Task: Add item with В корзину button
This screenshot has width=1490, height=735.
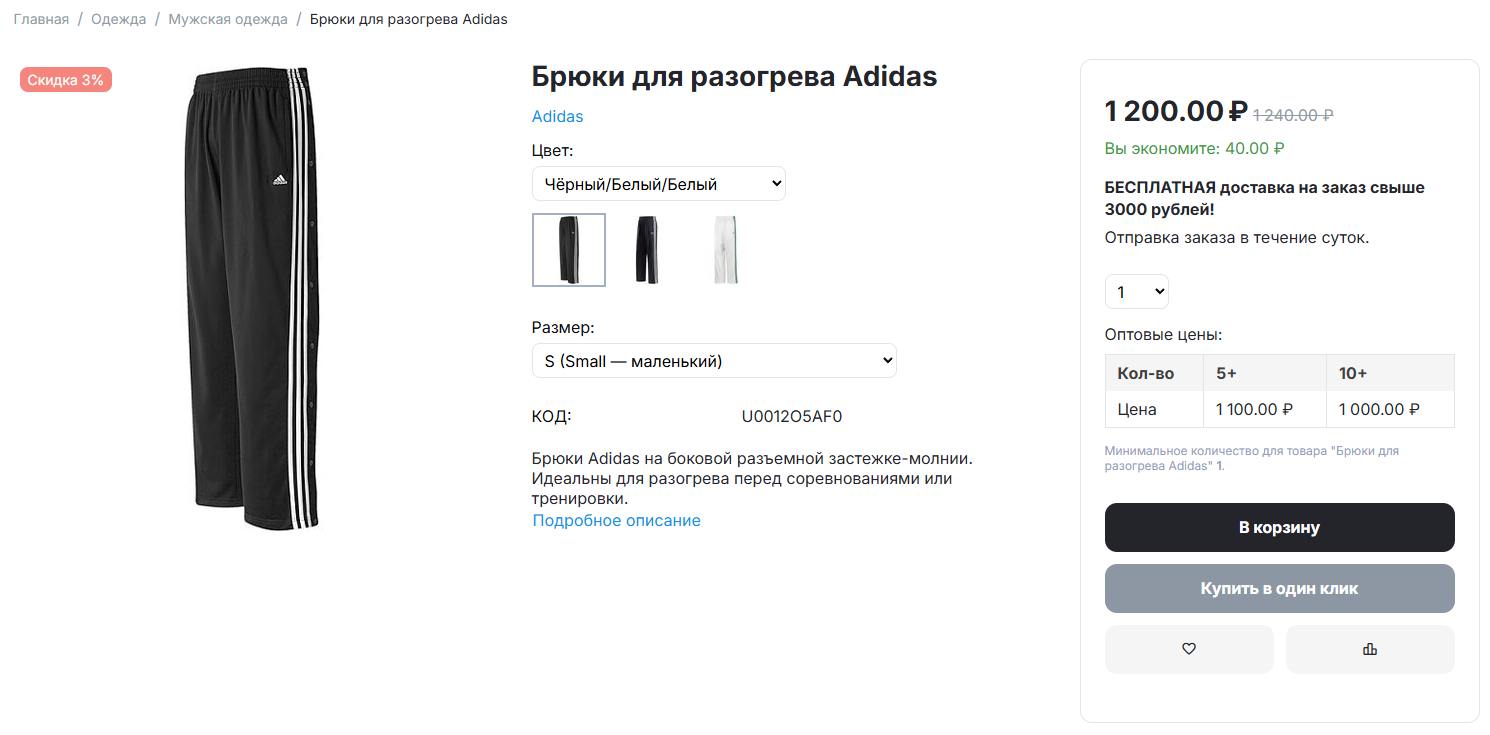Action: click(1280, 527)
